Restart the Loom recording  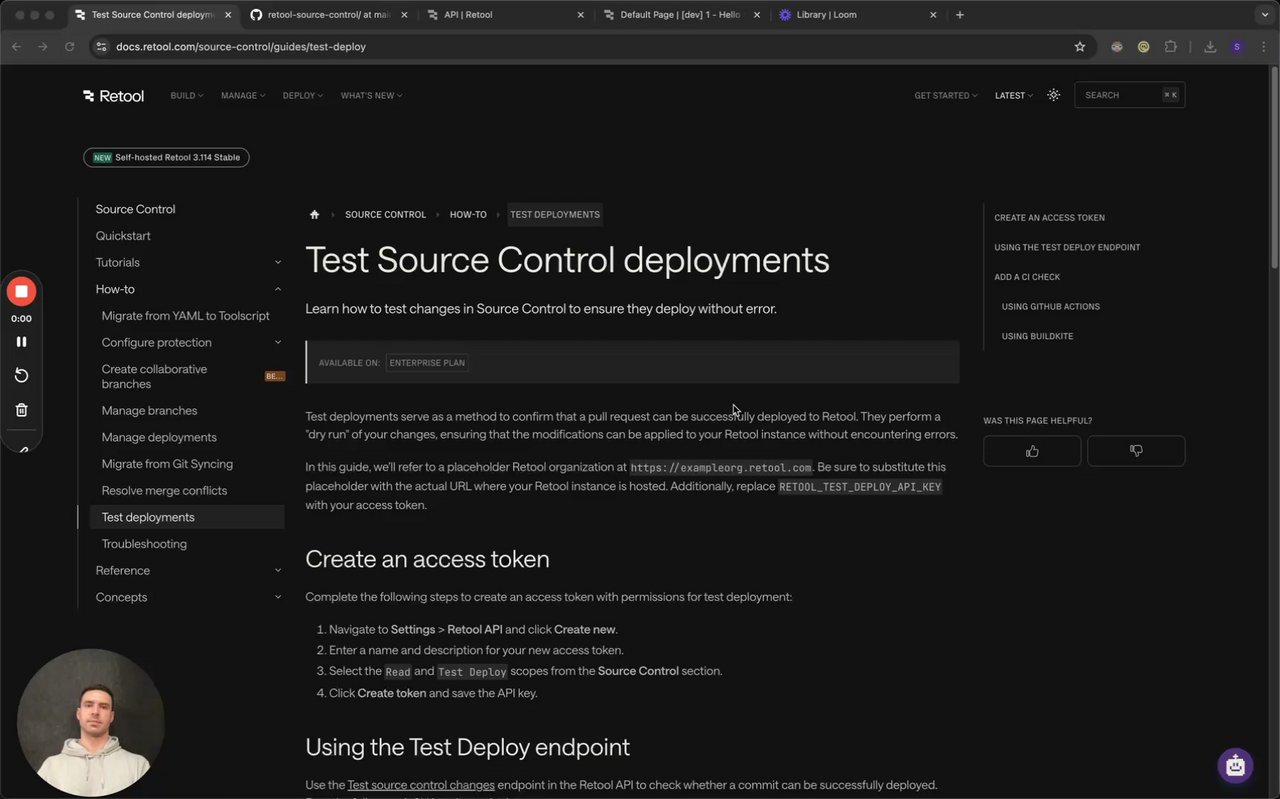coord(21,375)
